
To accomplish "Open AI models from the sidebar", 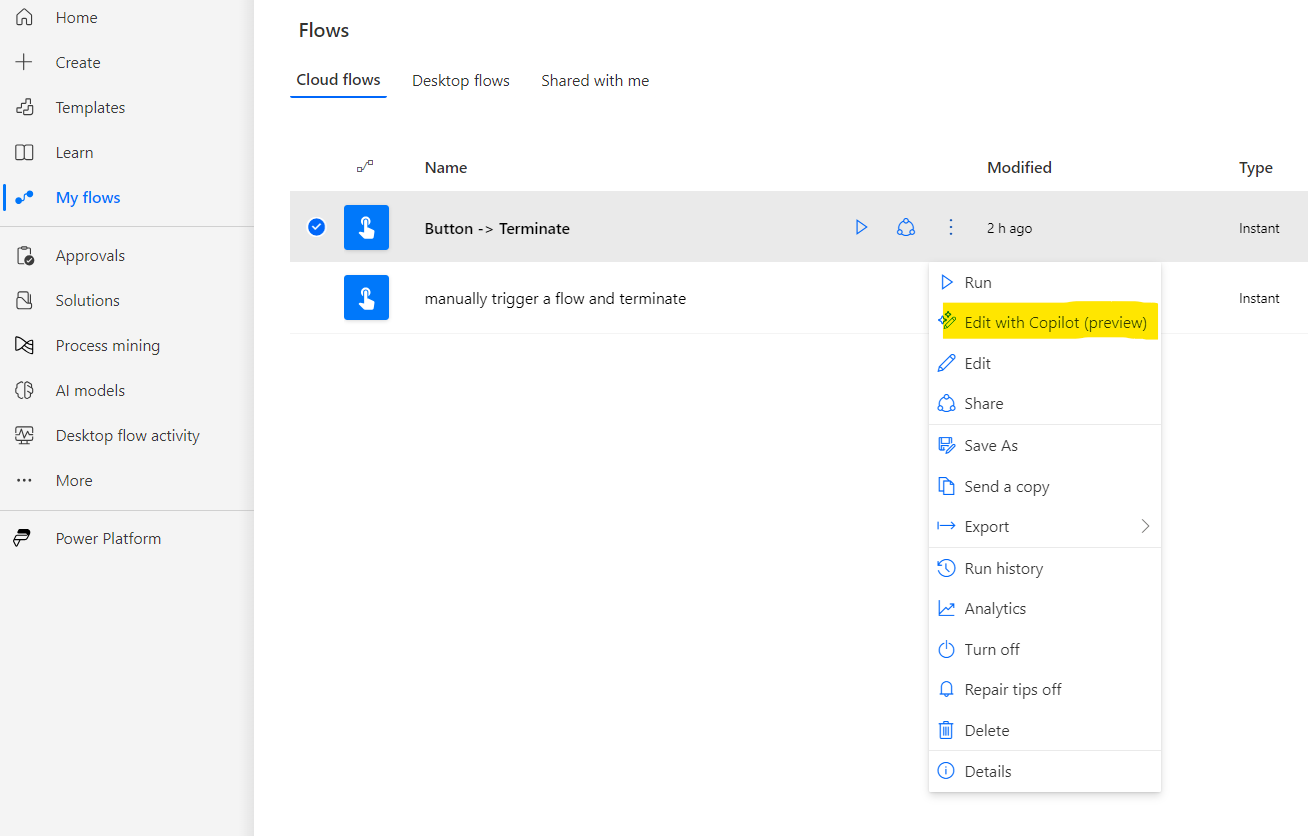I will click(90, 391).
